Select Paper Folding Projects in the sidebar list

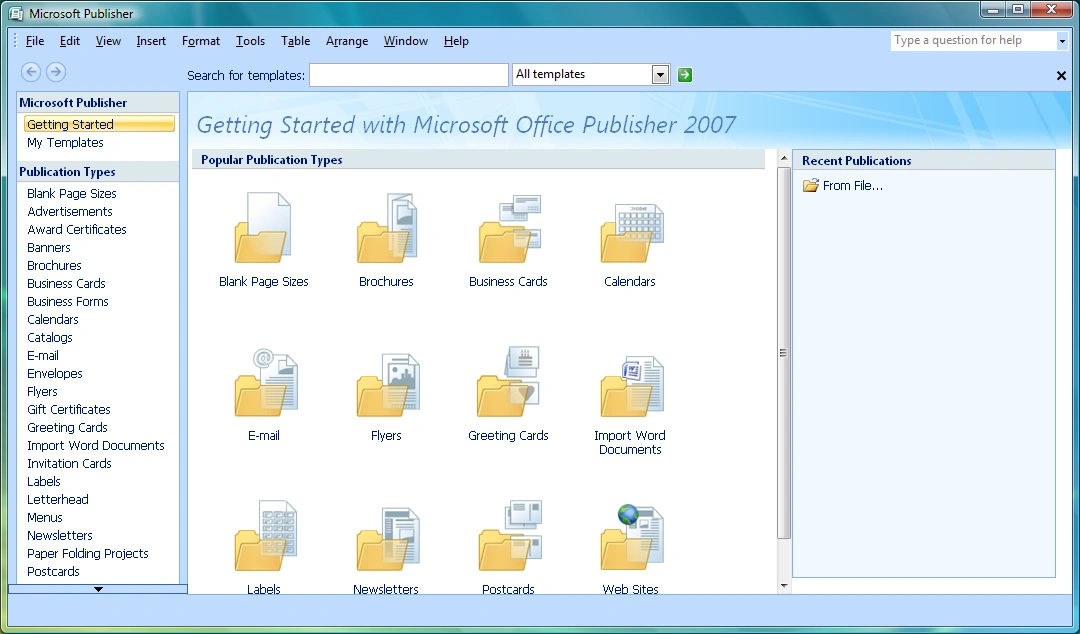coord(87,553)
